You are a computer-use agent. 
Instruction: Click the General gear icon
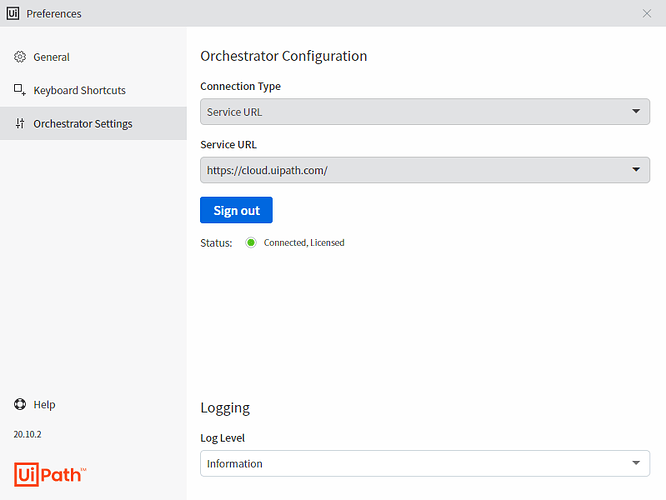click(x=20, y=57)
